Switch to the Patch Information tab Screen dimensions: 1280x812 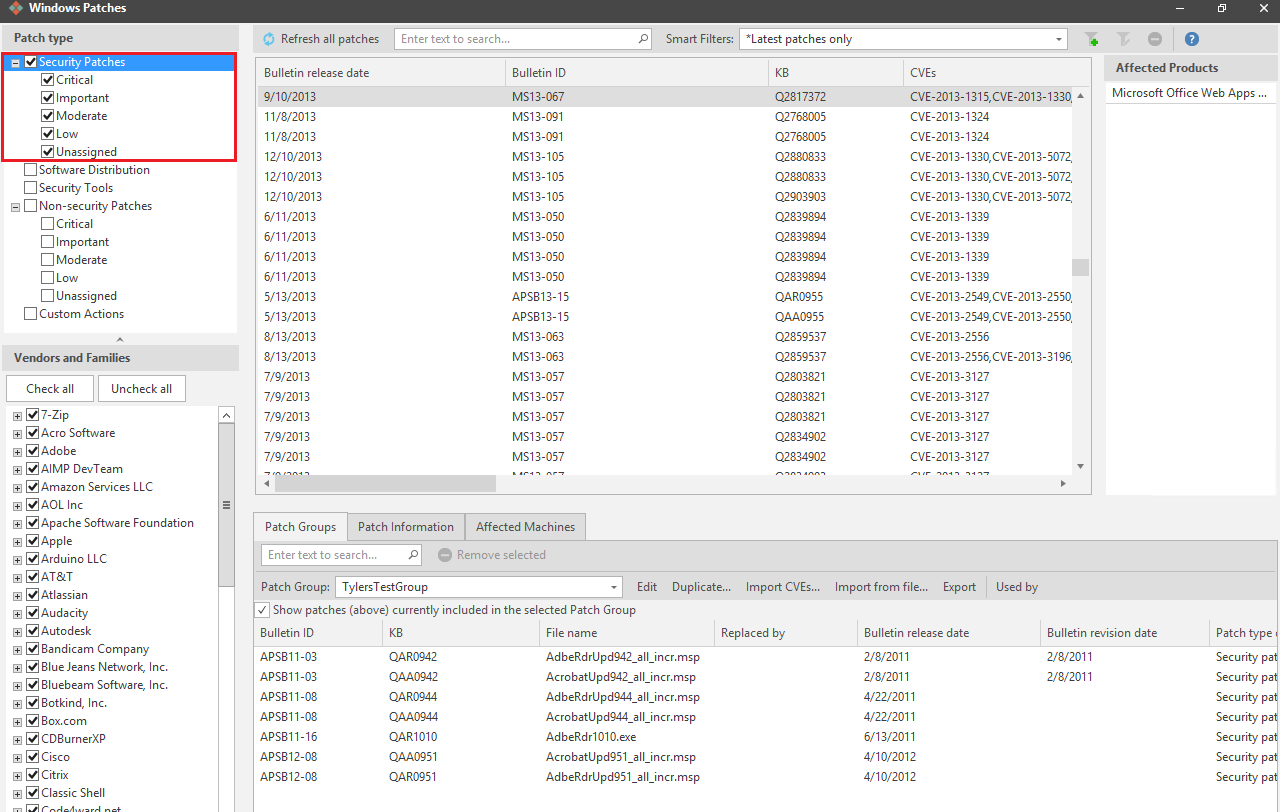point(405,527)
